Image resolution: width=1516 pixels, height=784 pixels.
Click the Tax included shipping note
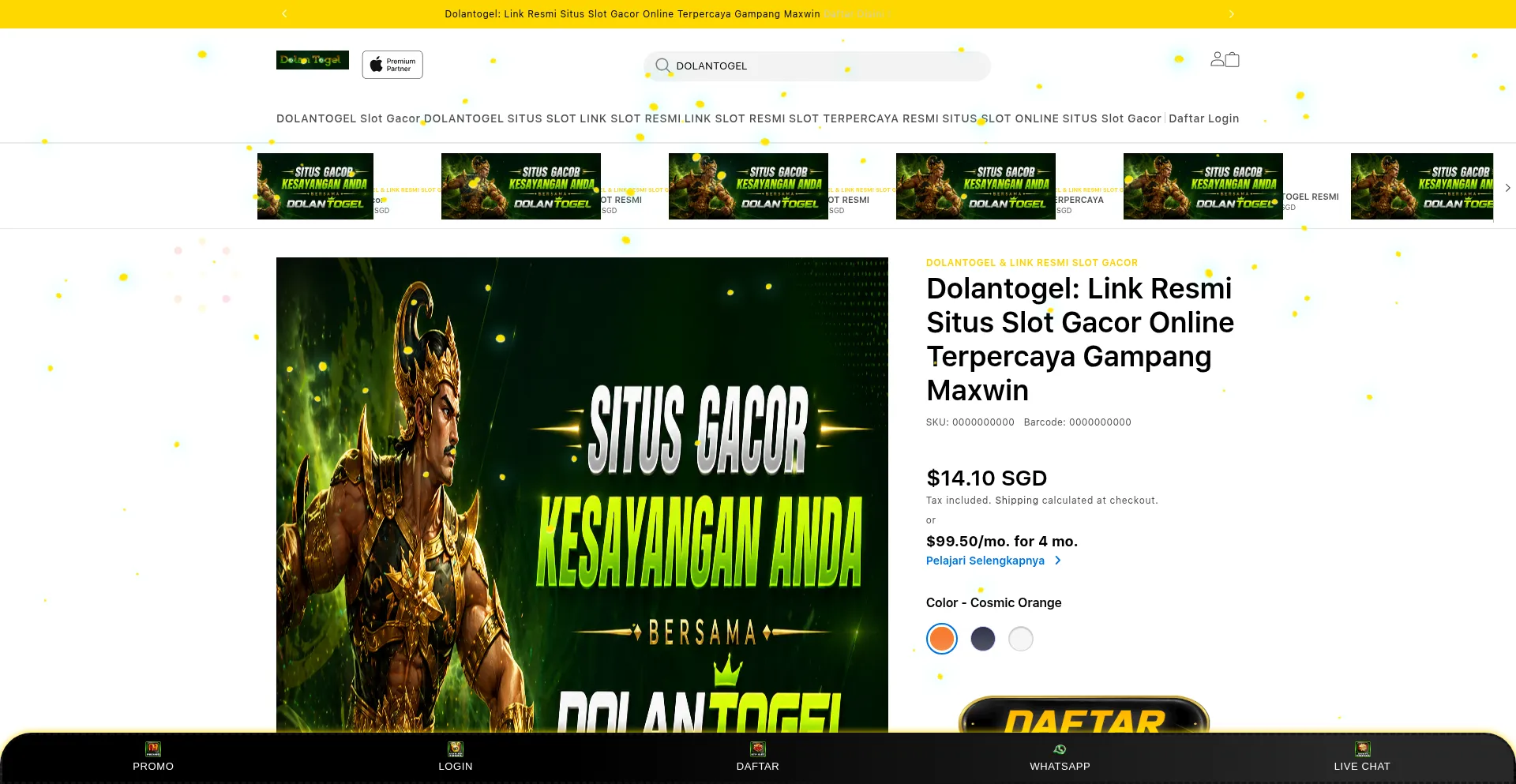1042,501
